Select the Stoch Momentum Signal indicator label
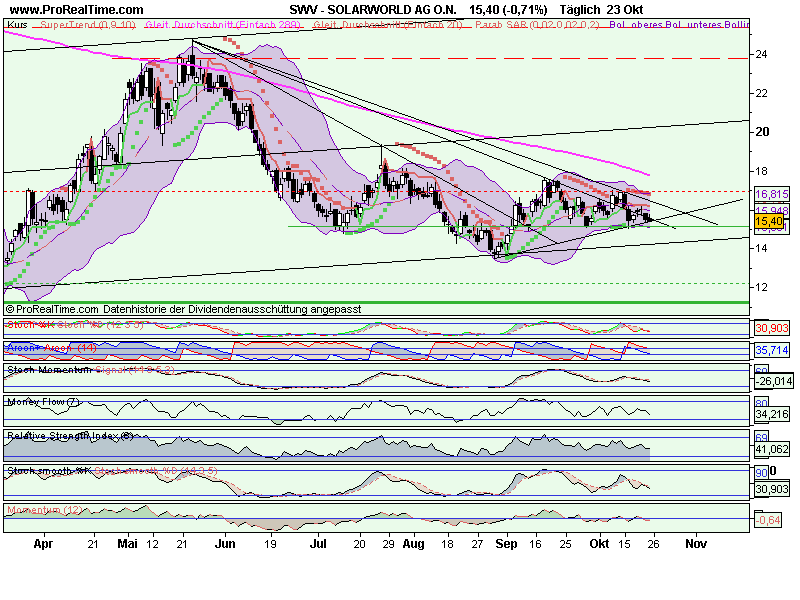This screenshot has width=800, height=600. [x=91, y=370]
